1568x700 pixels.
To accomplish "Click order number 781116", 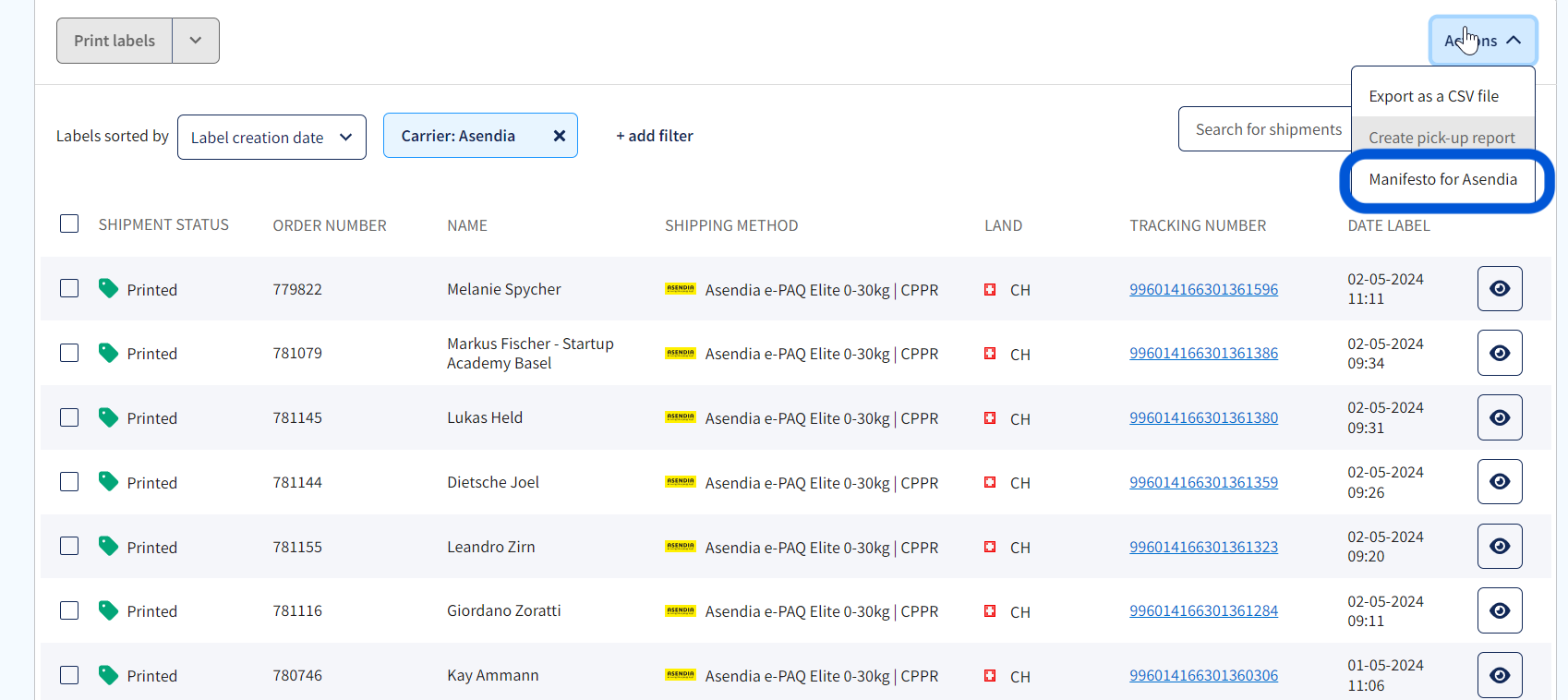I will (297, 610).
